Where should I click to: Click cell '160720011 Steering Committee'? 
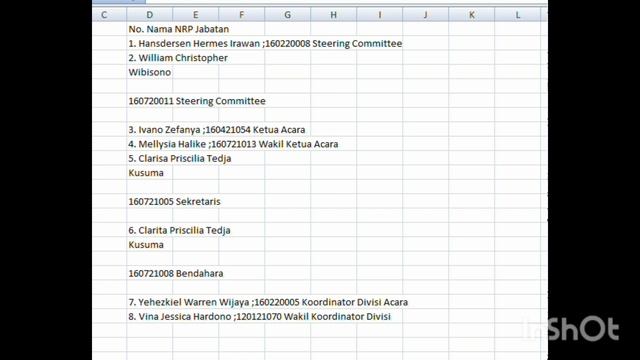click(197, 101)
